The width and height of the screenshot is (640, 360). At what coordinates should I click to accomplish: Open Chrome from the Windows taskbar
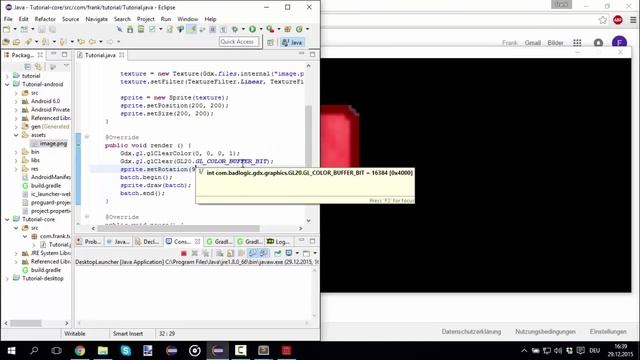(x=80, y=350)
